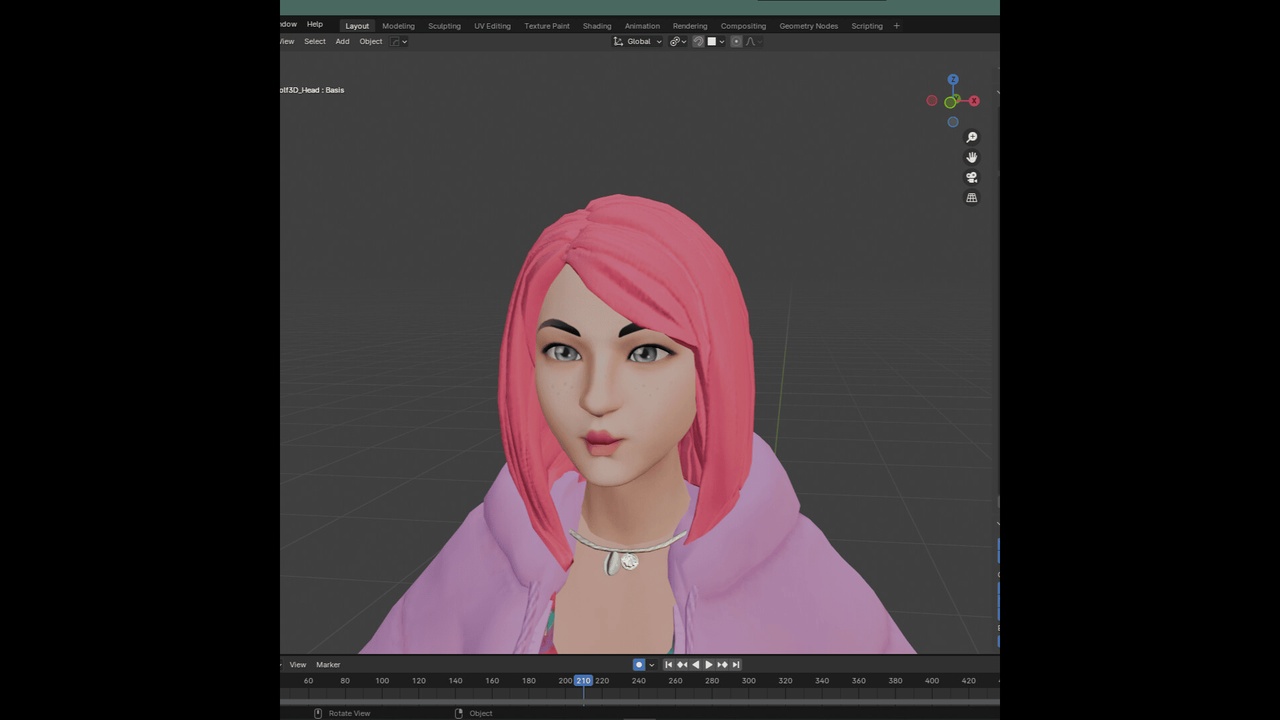This screenshot has height=720, width=1280.
Task: Play the animation in reverse
Action: coord(696,665)
